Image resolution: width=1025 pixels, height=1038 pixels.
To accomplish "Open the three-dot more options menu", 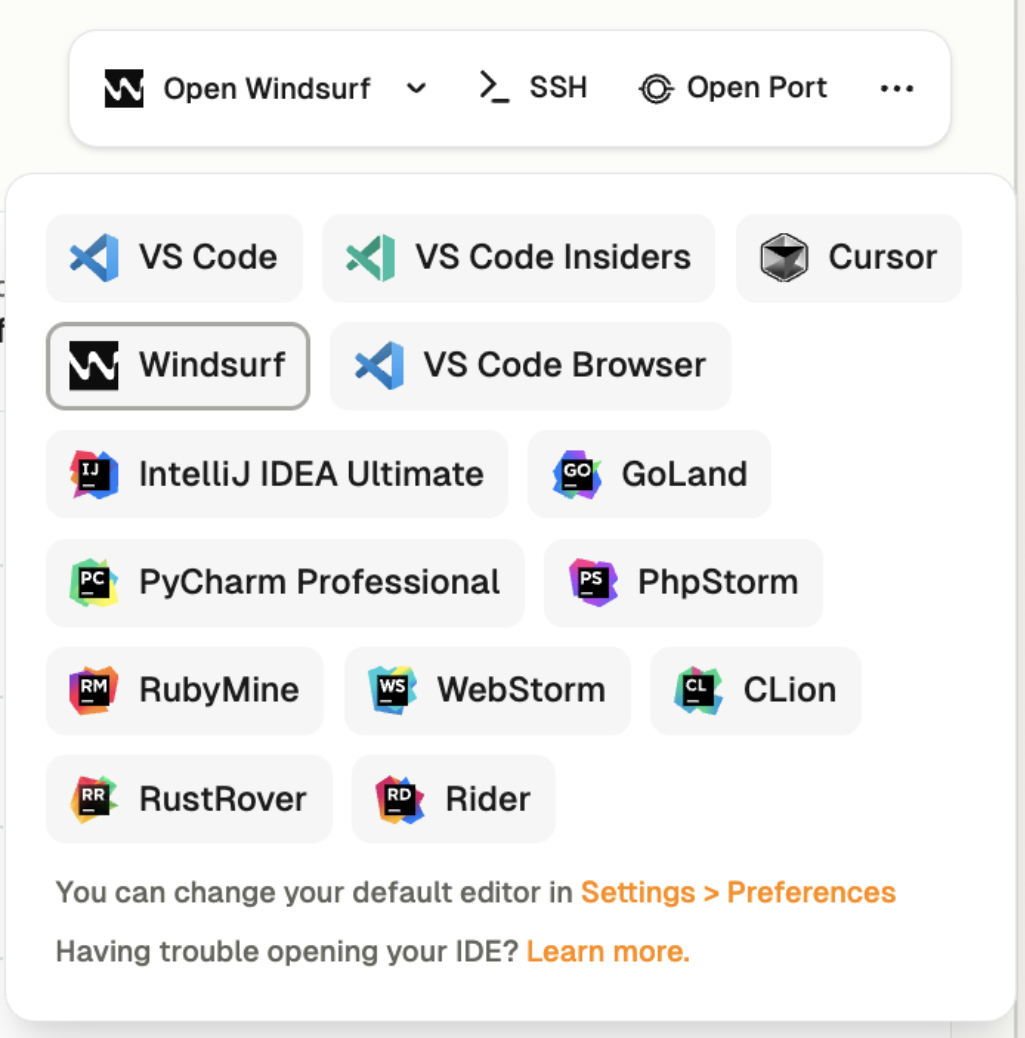I will click(x=897, y=89).
